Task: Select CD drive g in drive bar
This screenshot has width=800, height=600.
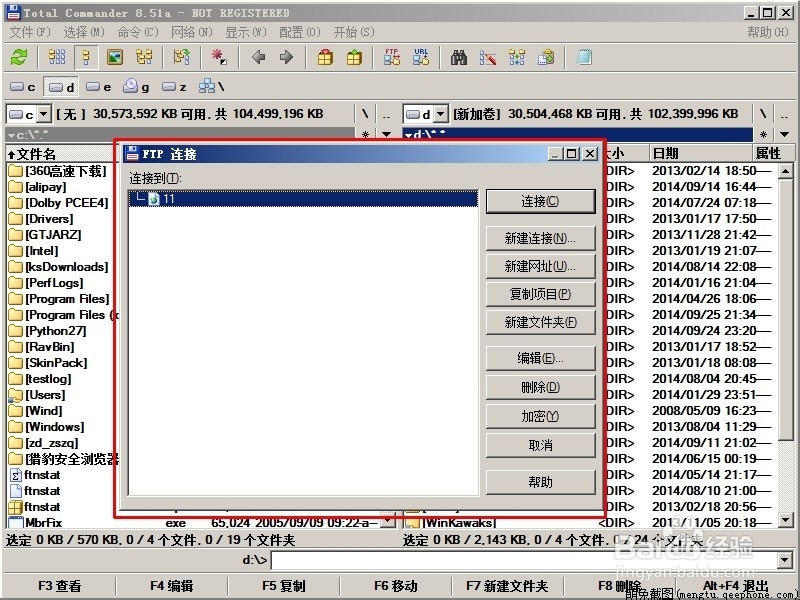Action: (x=136, y=87)
